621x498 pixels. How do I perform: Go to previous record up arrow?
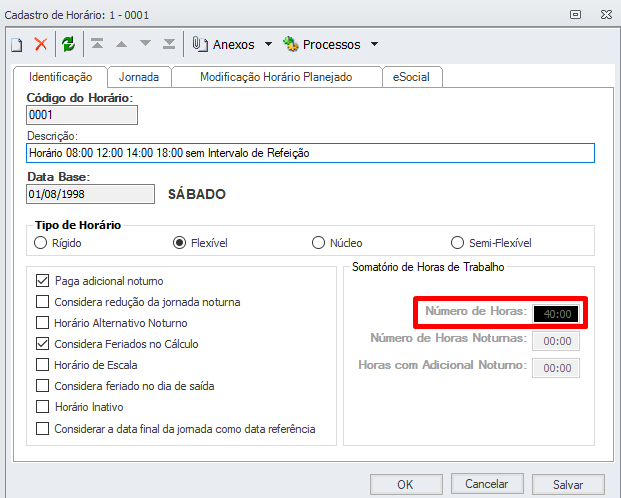(x=121, y=44)
